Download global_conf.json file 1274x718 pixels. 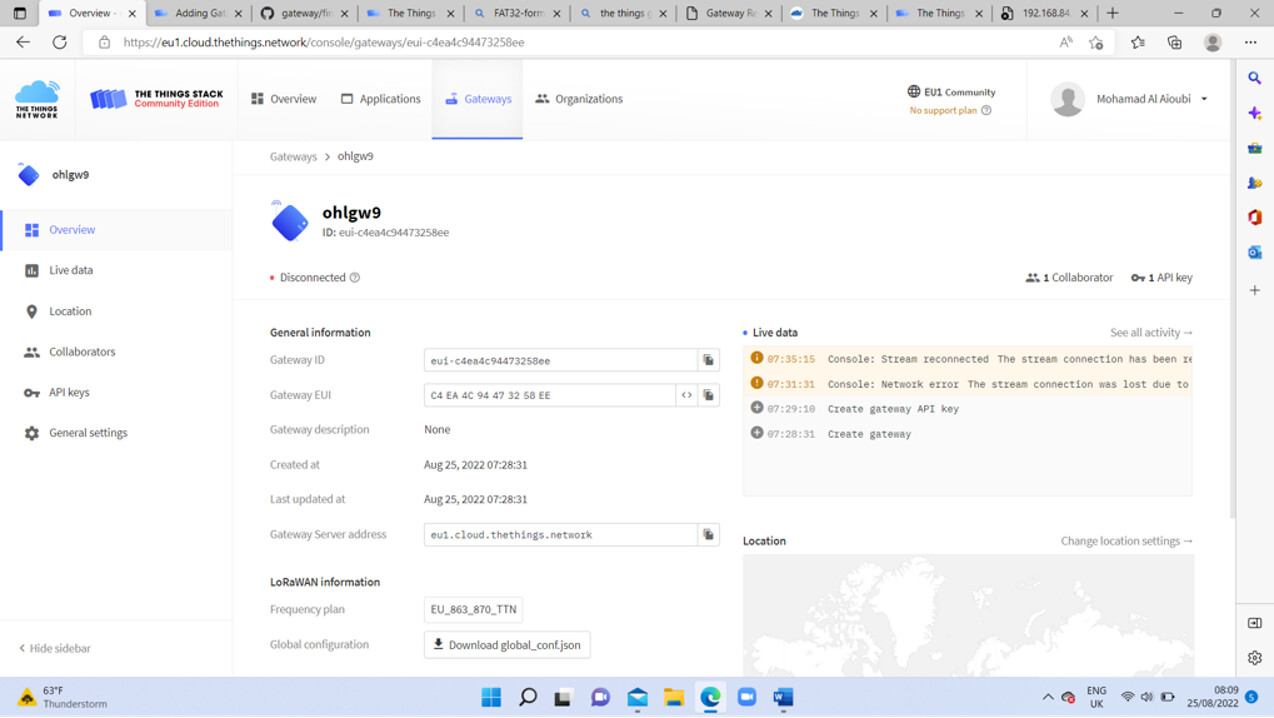click(507, 645)
